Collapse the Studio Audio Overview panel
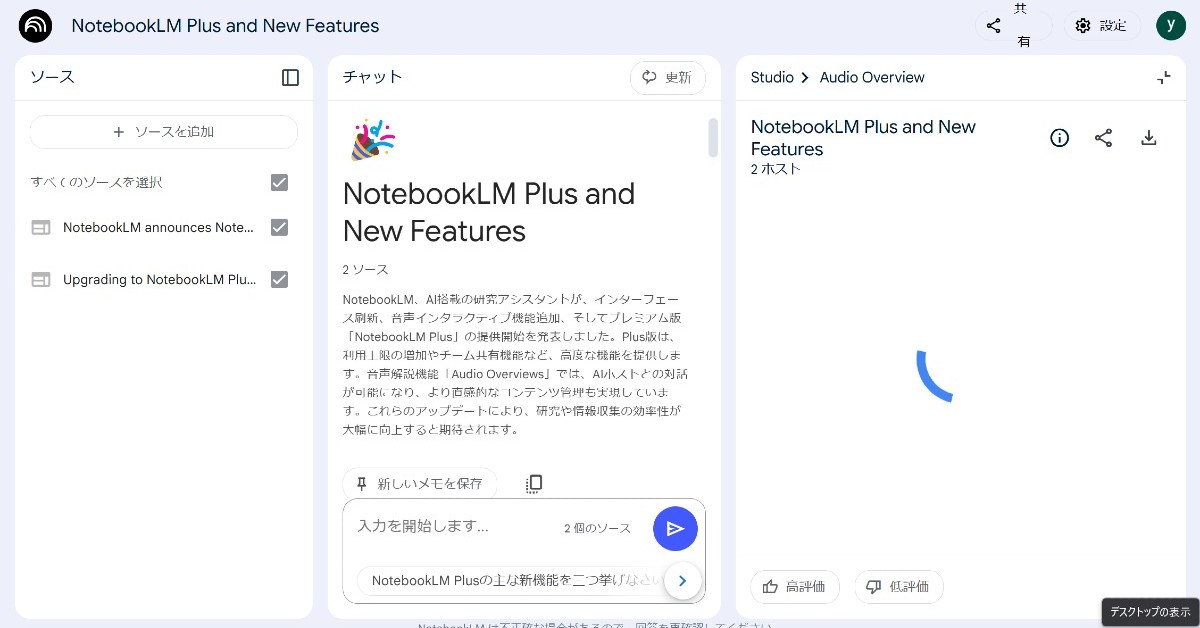Screen dimensions: 1200x628 [x=1163, y=77]
